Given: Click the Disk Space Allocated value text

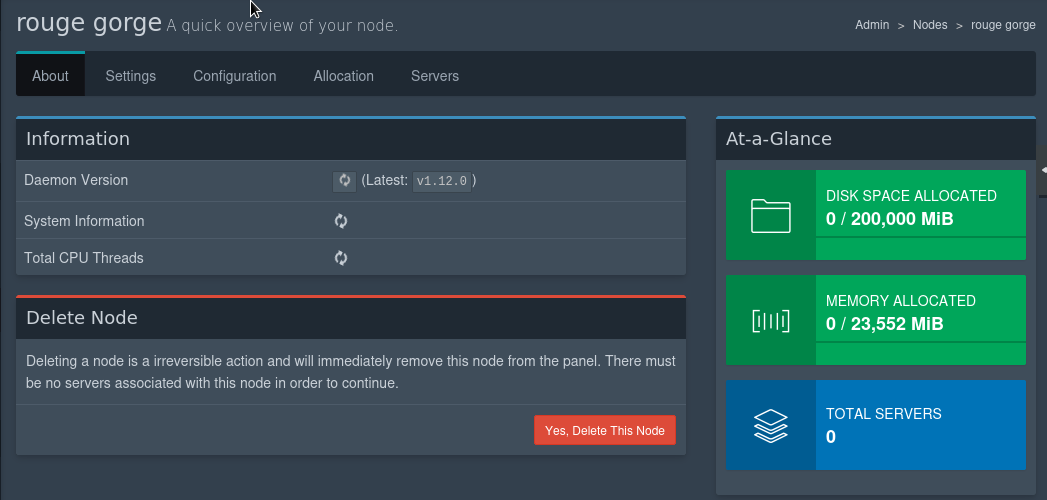Looking at the screenshot, I should 889,219.
